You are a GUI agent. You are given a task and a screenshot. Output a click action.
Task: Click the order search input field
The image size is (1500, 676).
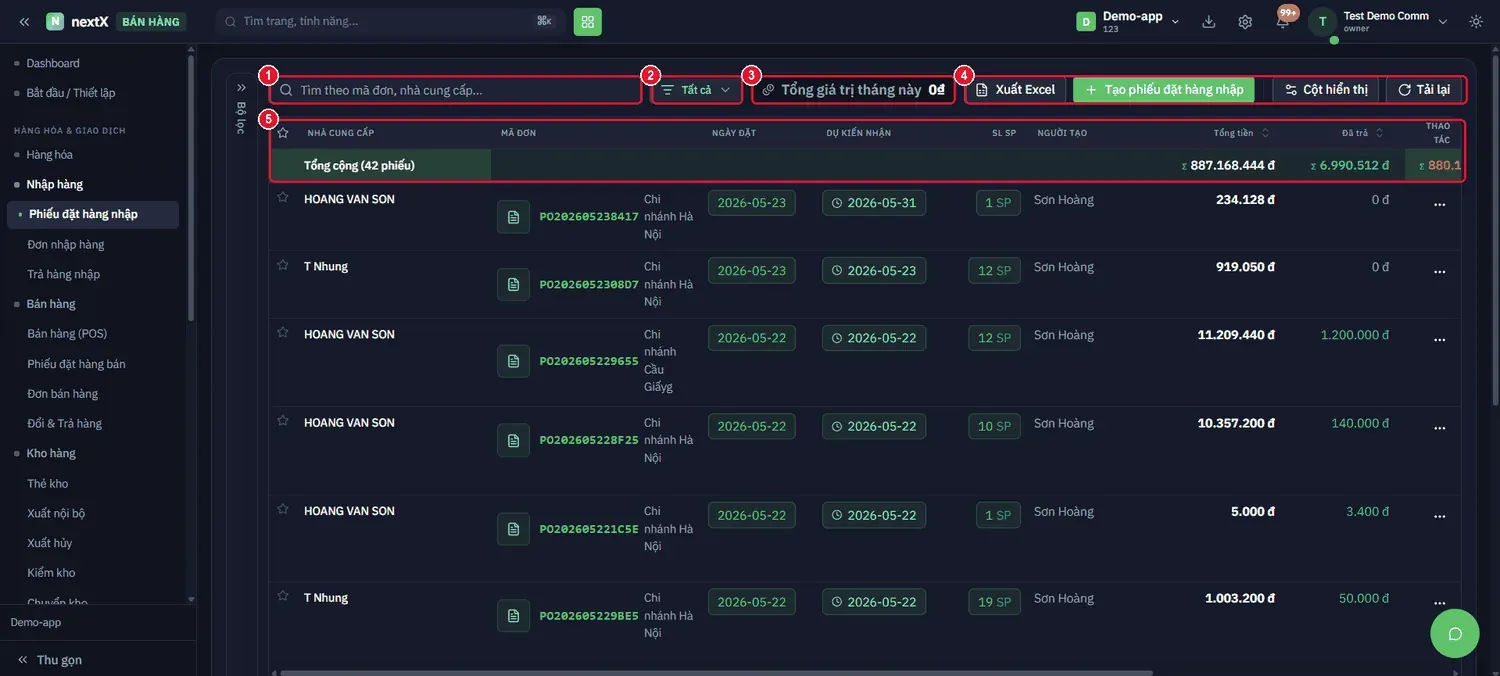point(456,90)
